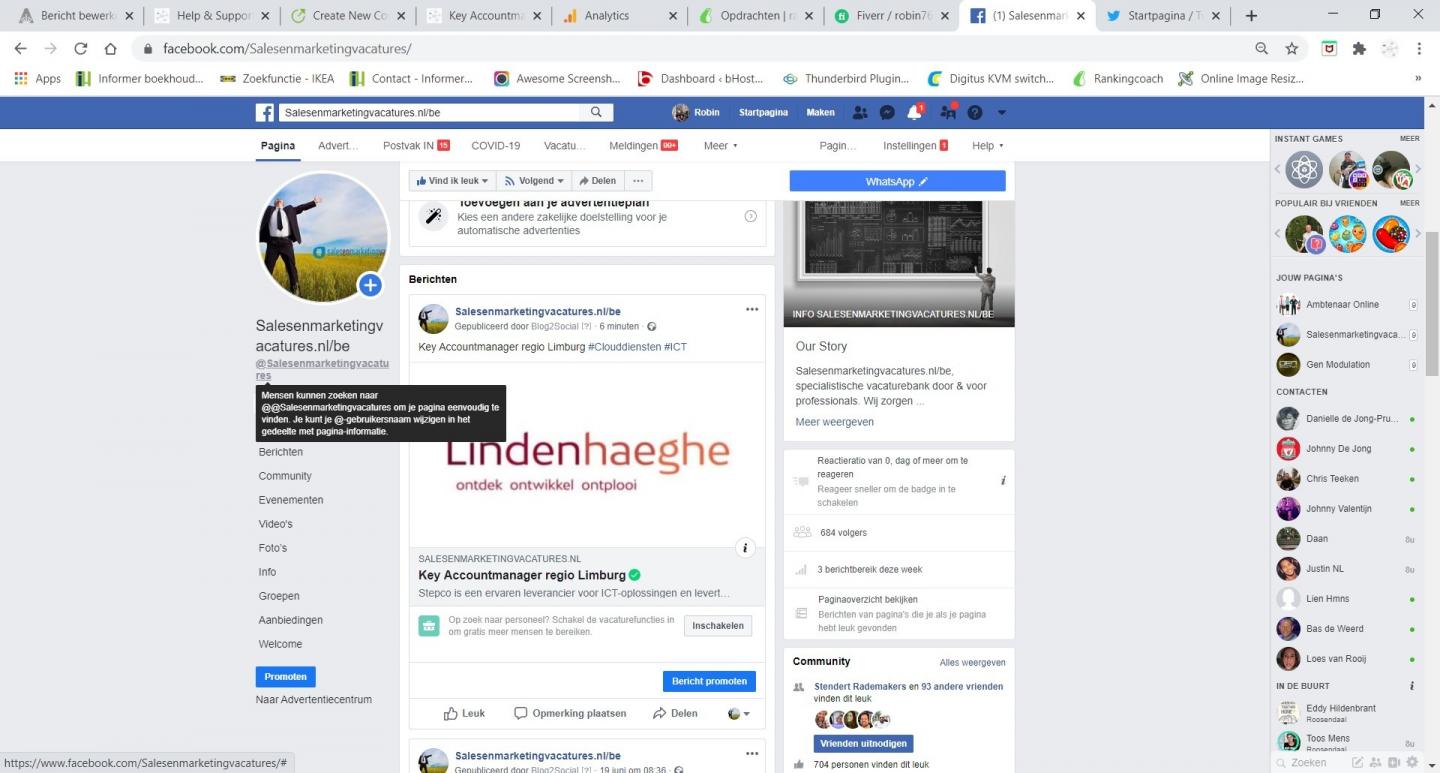The height and width of the screenshot is (773, 1440).
Task: Open a new Chrome tab with plus
Action: [x=1251, y=16]
